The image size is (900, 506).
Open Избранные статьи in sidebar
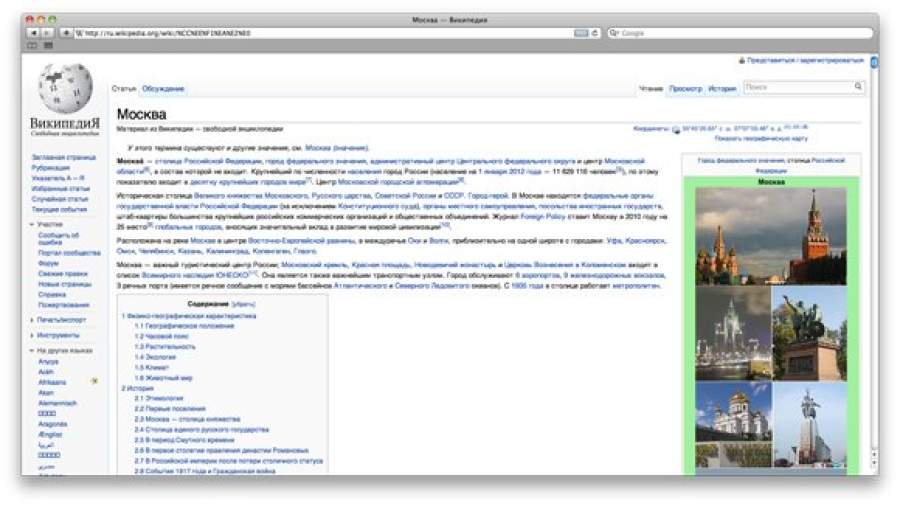61,188
